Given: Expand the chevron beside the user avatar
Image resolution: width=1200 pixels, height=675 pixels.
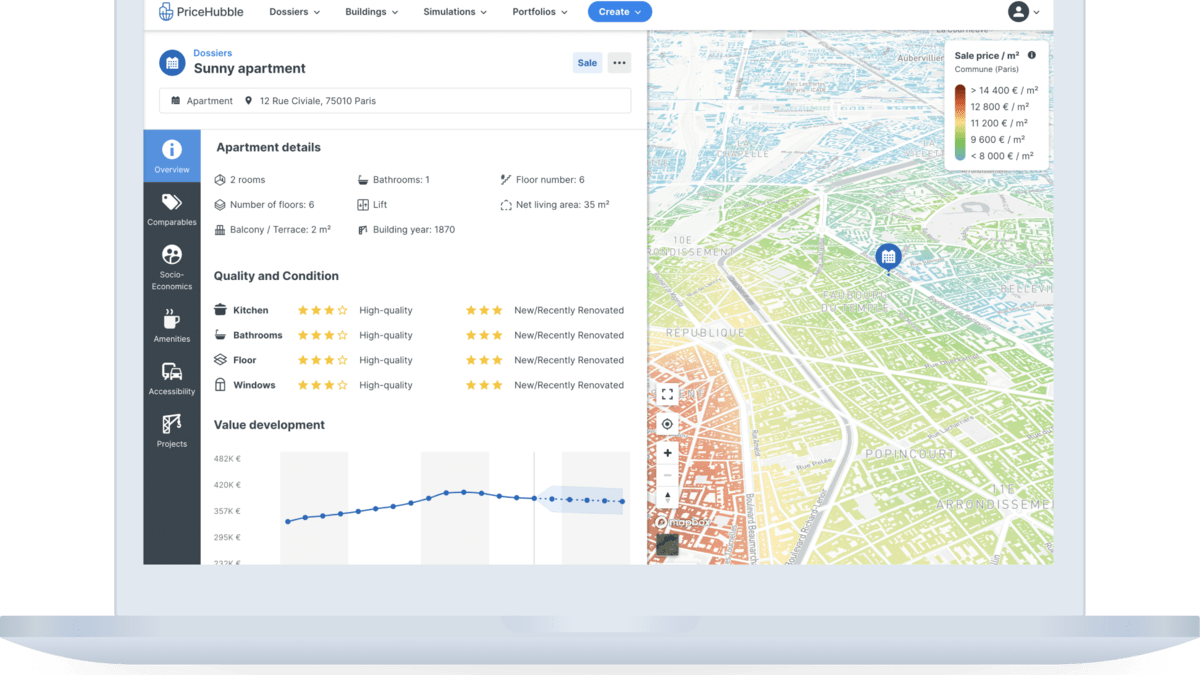Looking at the screenshot, I should coord(1036,13).
